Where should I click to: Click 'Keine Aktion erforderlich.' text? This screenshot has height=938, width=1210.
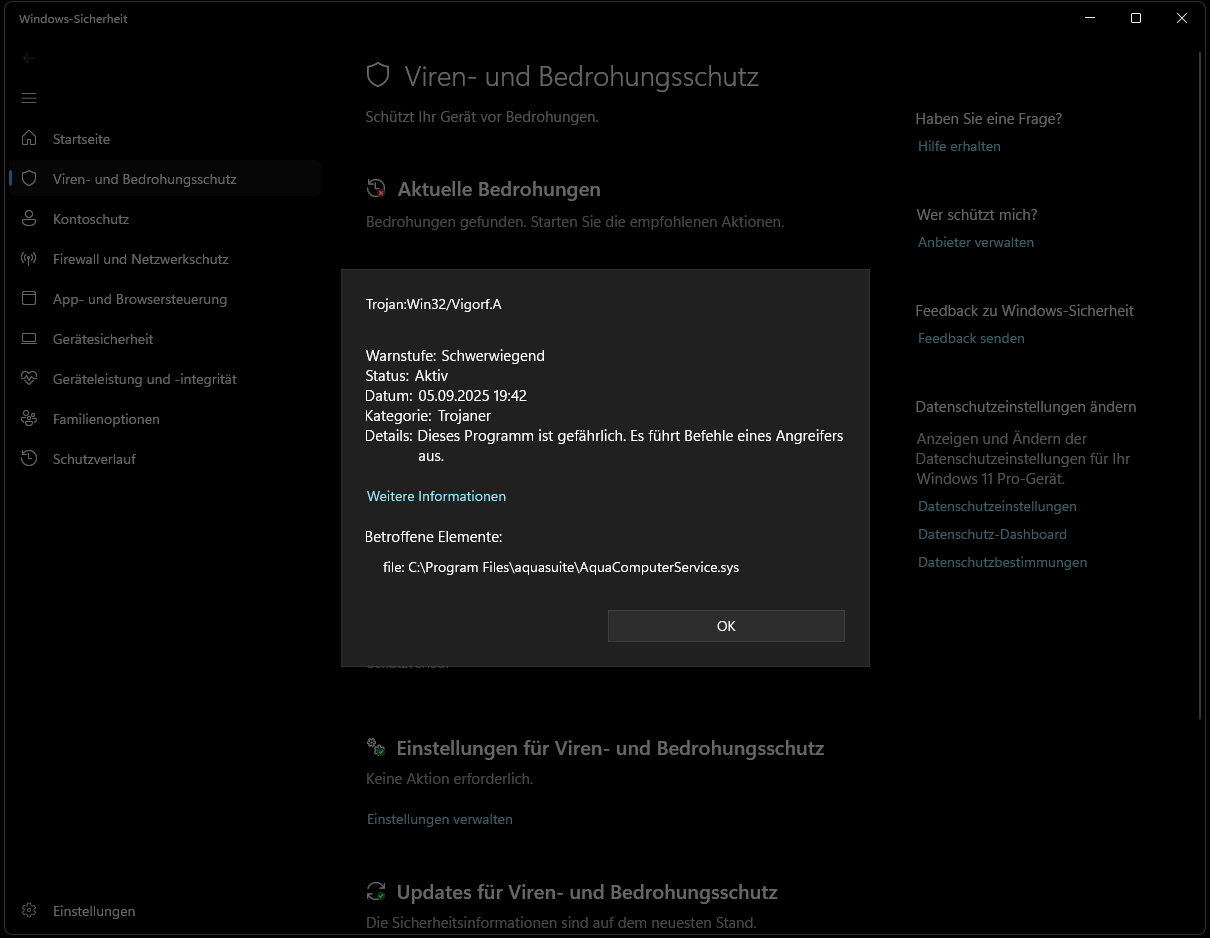[449, 778]
